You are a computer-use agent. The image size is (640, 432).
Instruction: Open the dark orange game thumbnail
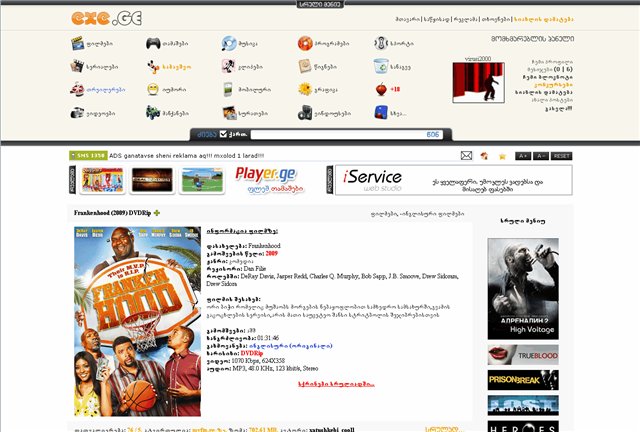pos(152,180)
